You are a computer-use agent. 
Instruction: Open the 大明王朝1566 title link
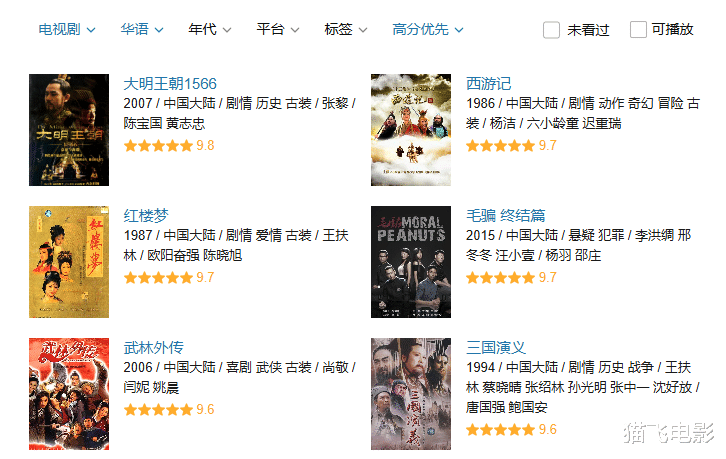tap(170, 84)
